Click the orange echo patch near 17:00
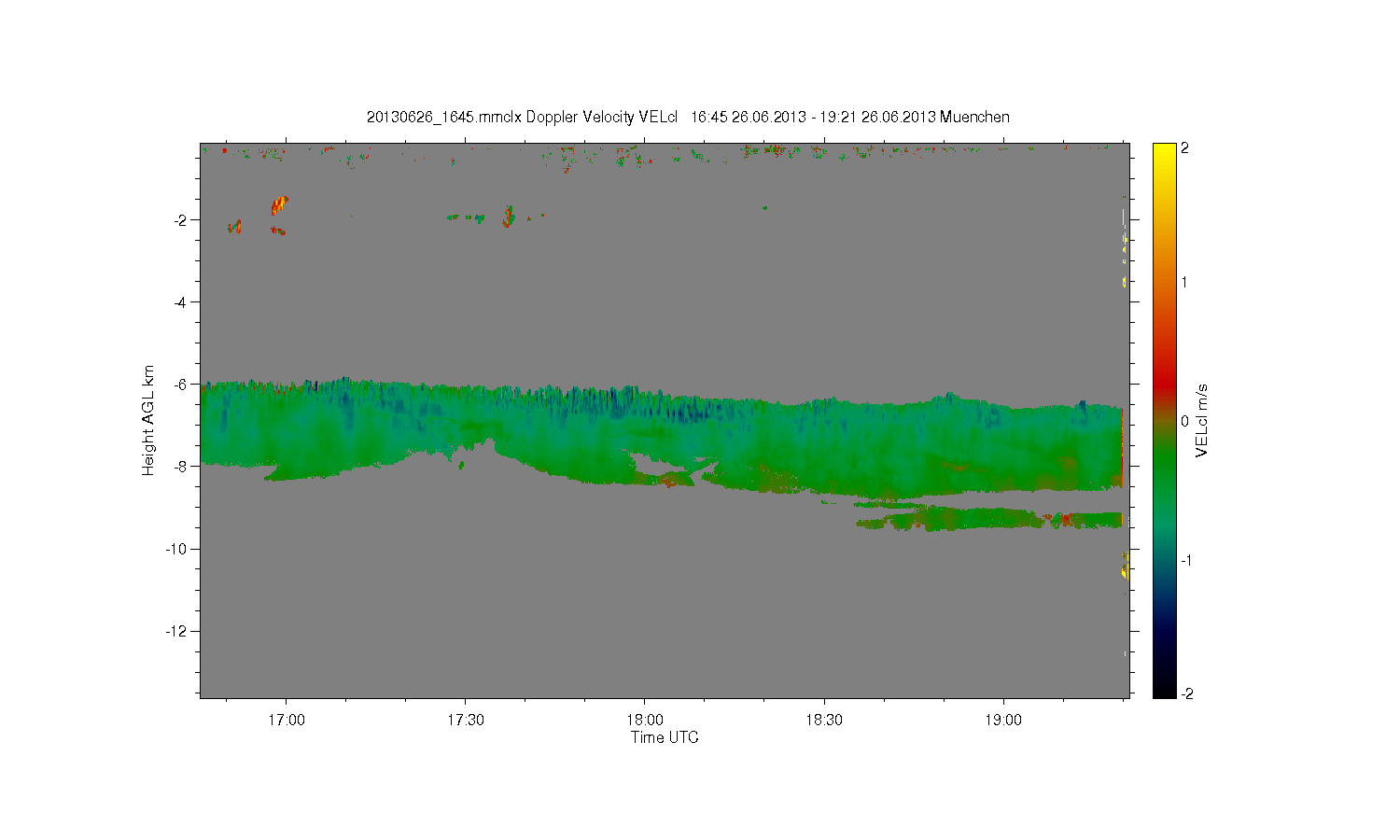1400x840 pixels. (279, 205)
